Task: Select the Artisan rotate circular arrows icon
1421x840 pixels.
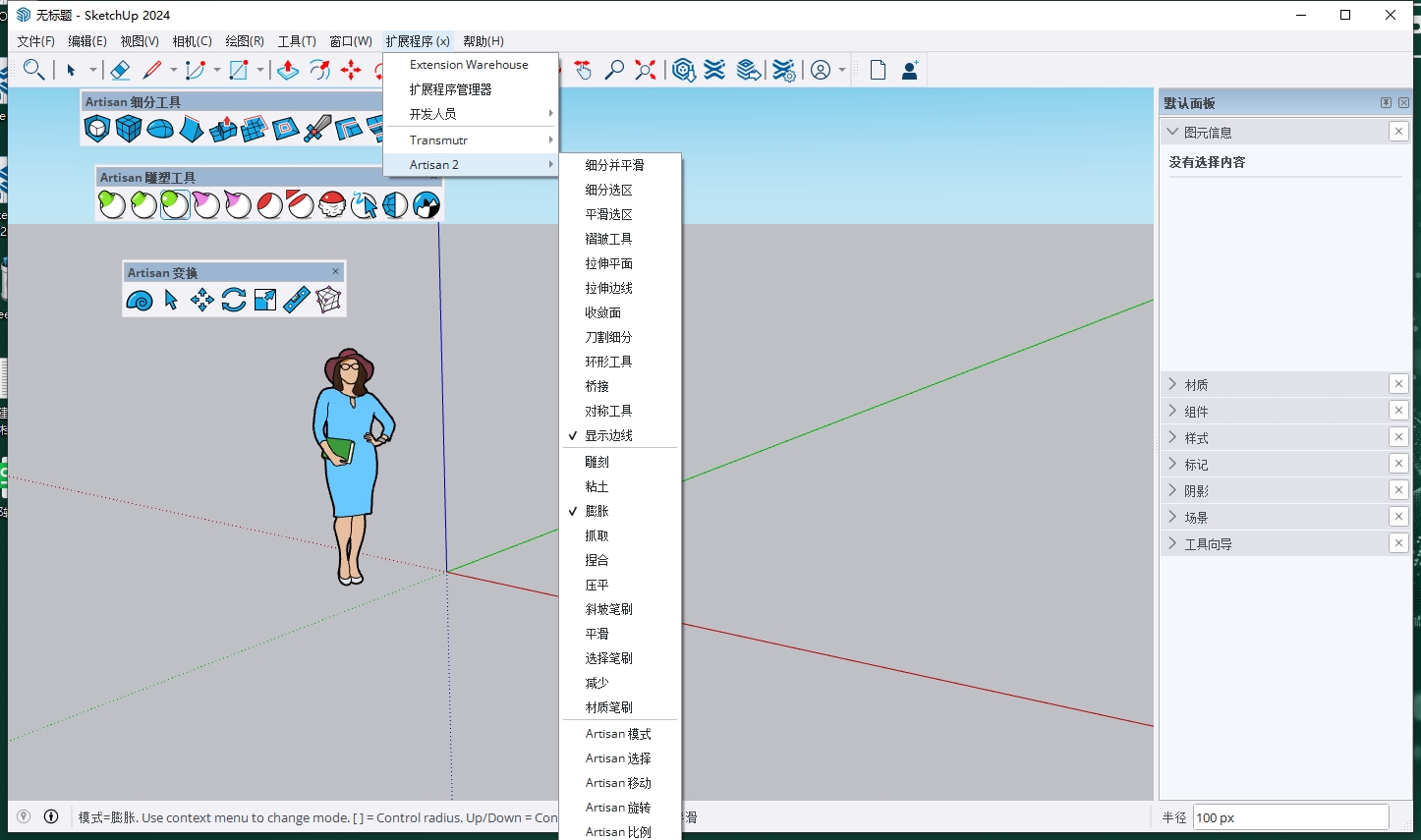Action: 234,300
